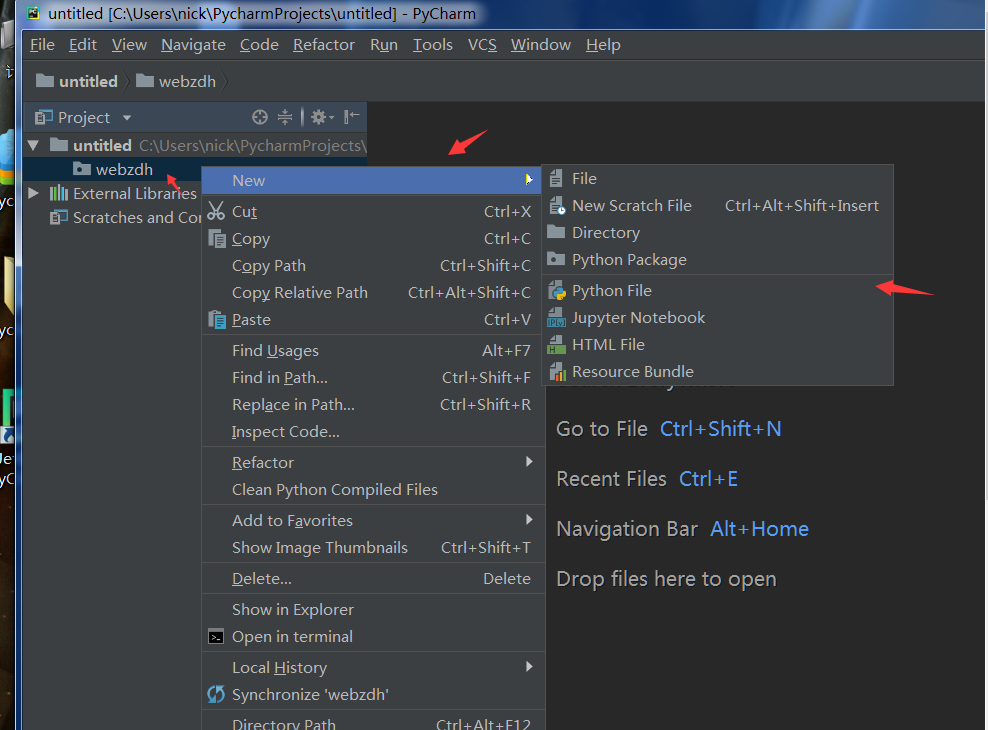The width and height of the screenshot is (988, 730).
Task: Open the Navigate menu
Action: tap(193, 45)
